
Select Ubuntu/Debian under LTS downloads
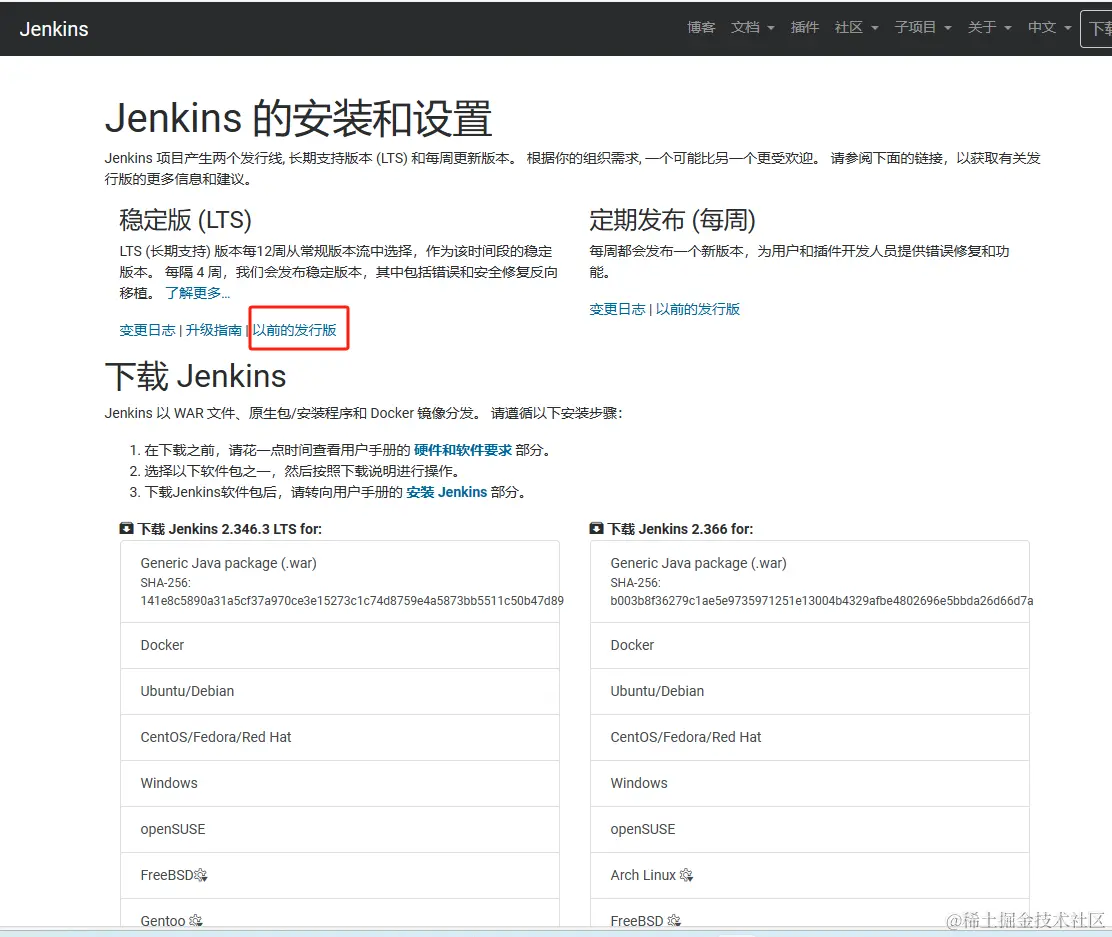[x=340, y=692]
